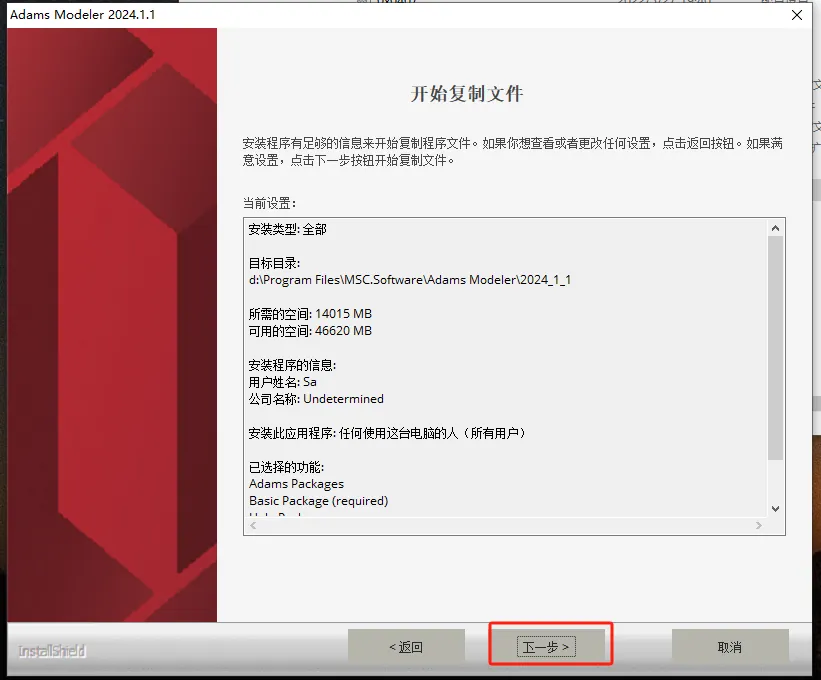Click the settings list scroll up arrow

tap(775, 228)
